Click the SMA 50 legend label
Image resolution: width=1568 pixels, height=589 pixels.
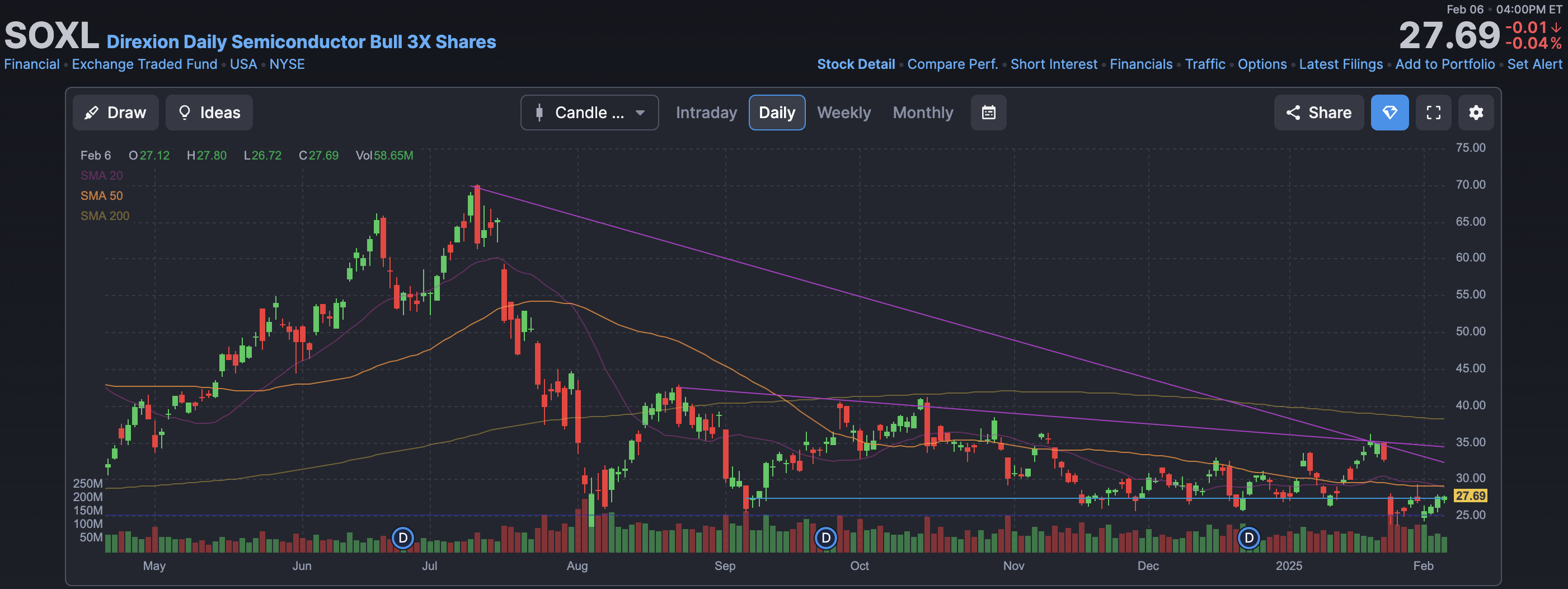102,195
